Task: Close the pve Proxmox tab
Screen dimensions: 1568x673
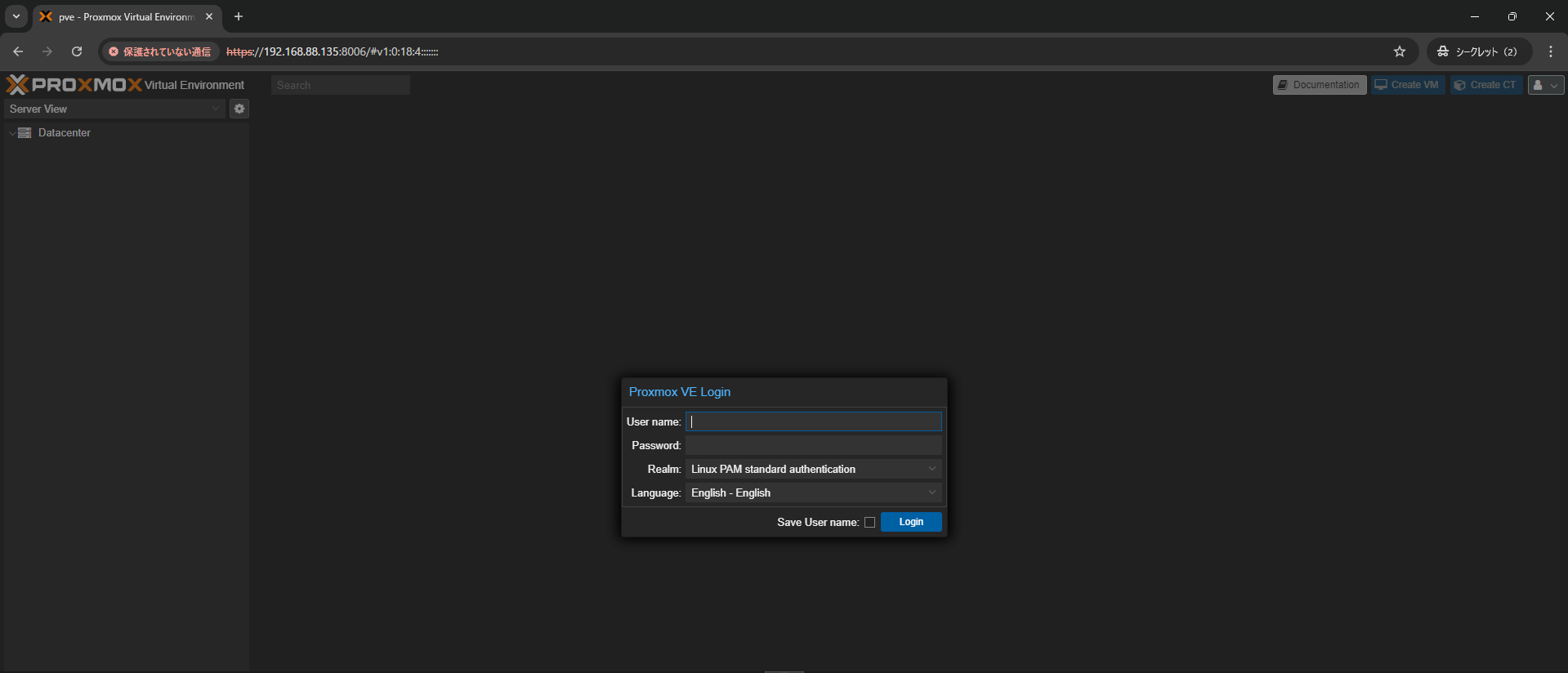Action: coord(209,16)
